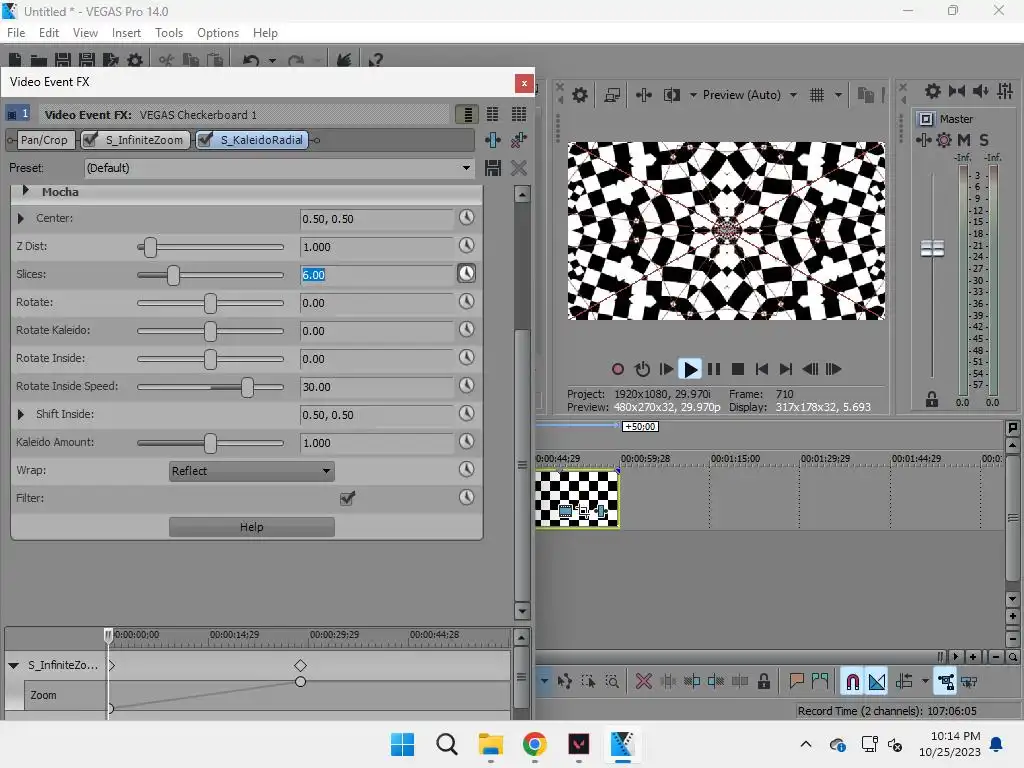
Task: Open Master bus audio properties gear
Action: click(944, 140)
